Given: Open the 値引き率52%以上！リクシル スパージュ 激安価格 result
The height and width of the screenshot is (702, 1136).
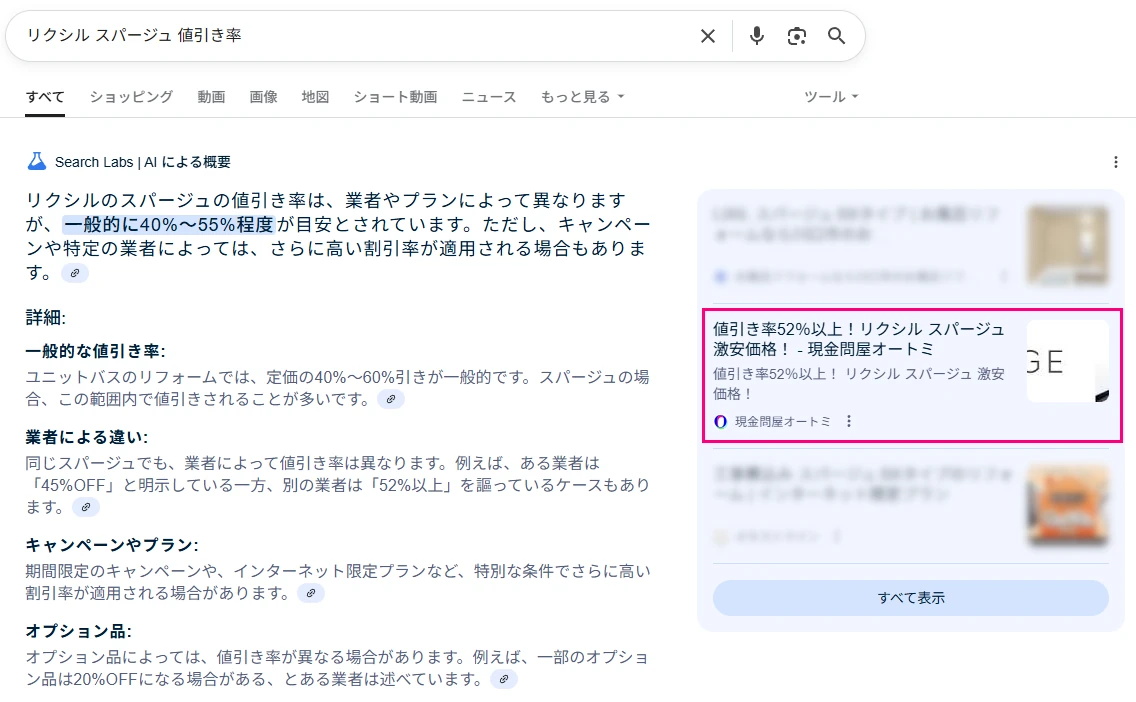Looking at the screenshot, I should [x=859, y=339].
